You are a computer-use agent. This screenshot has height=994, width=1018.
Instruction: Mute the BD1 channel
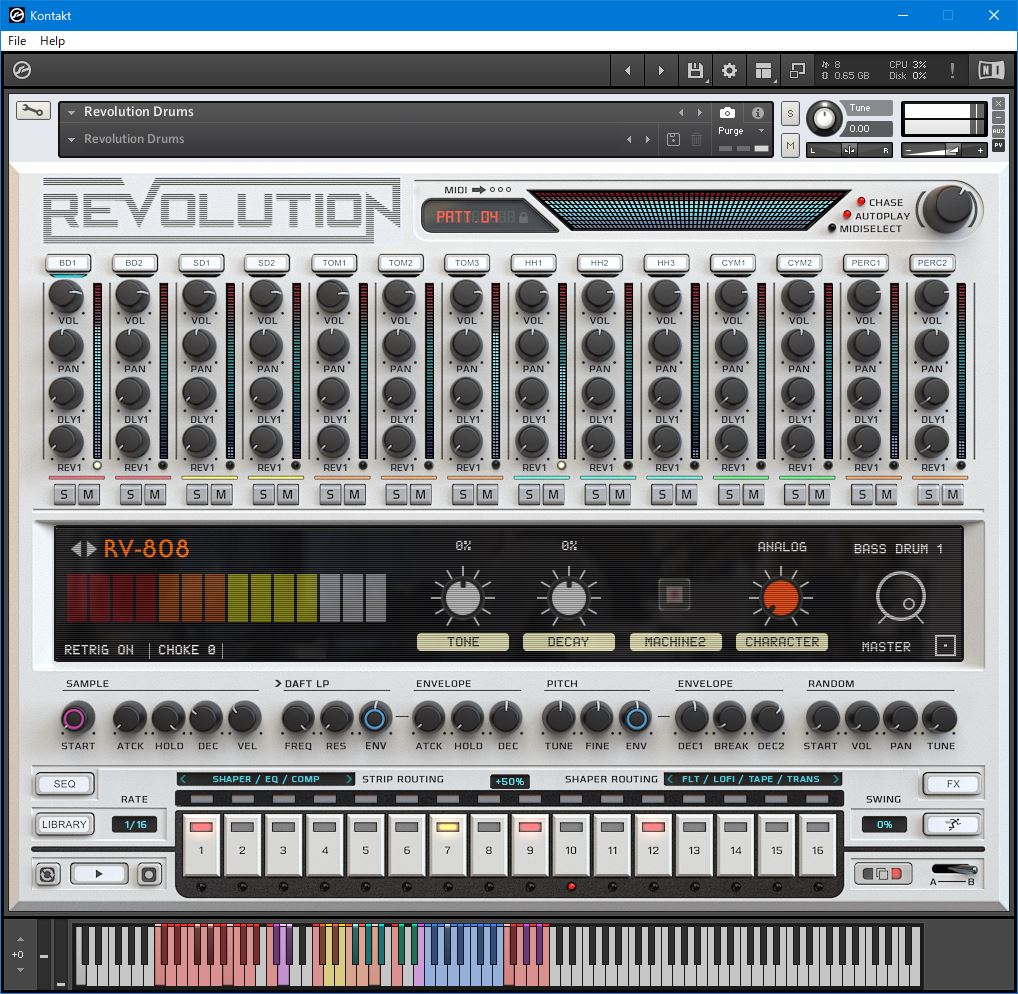88,495
